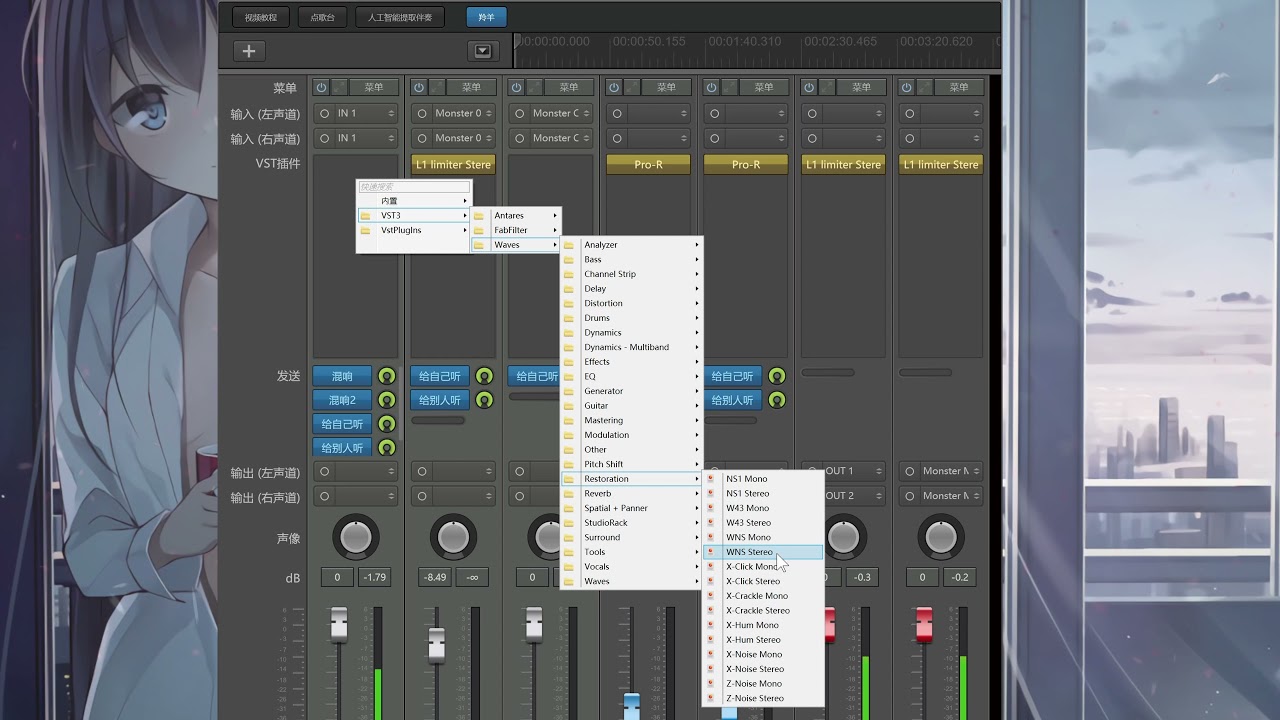Click the folder icon beside Analyzer

click(x=568, y=245)
